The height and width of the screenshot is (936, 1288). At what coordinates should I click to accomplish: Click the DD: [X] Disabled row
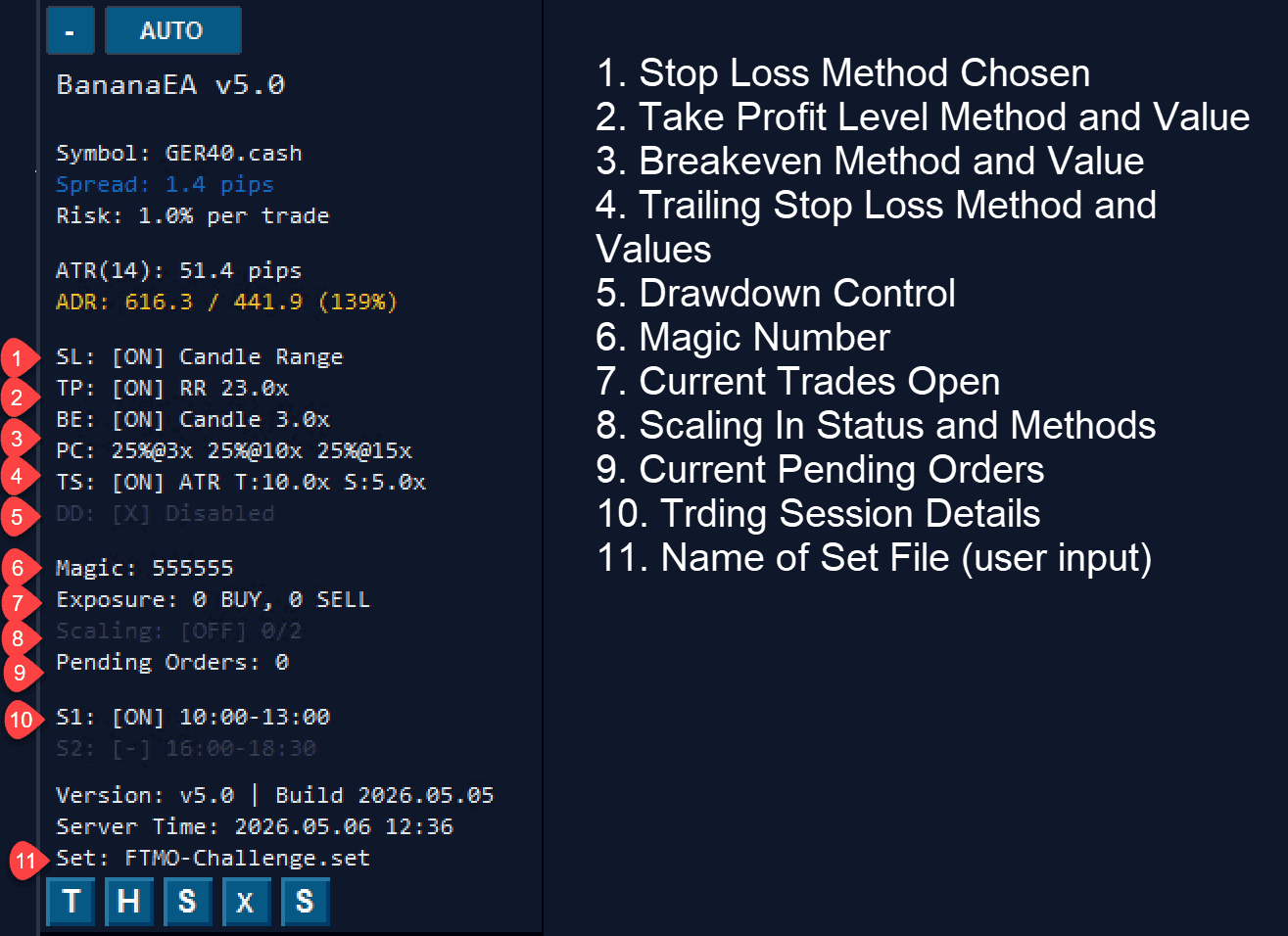click(166, 514)
